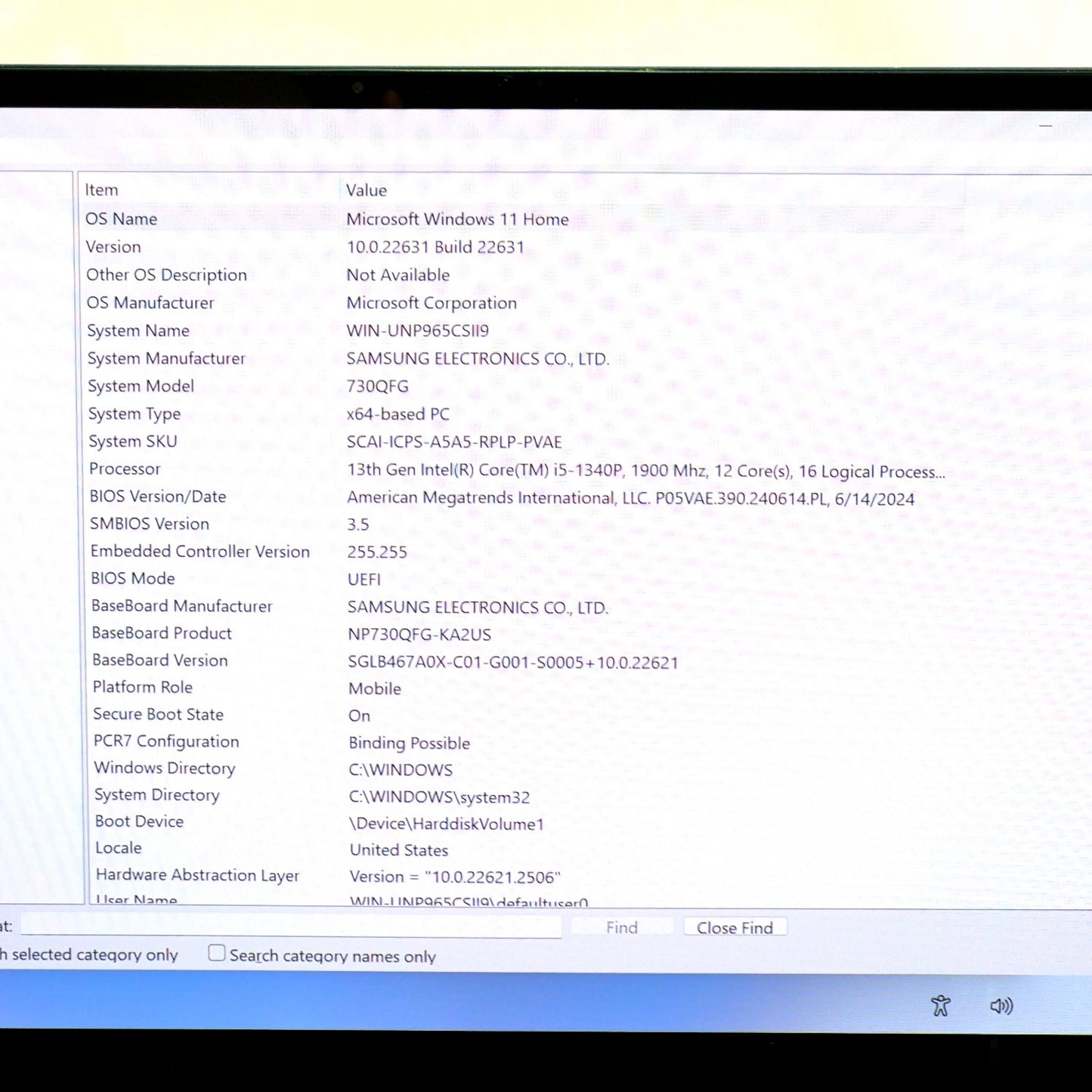Select the 'BaseBoard Manufacturer' item
The height and width of the screenshot is (1092, 1092).
point(181,606)
